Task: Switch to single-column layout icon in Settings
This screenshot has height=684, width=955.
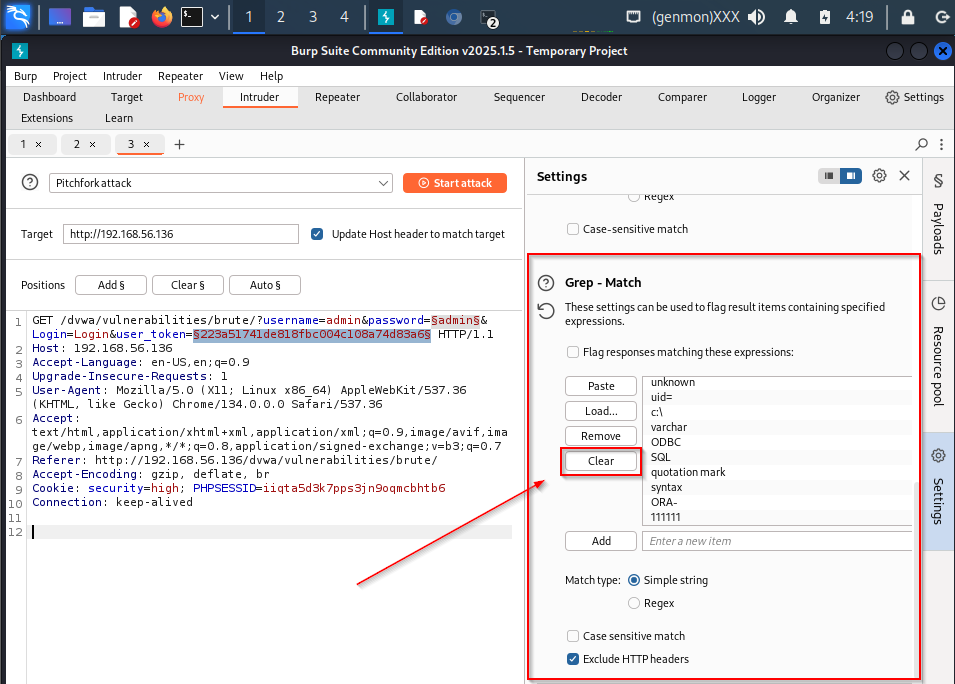Action: click(829, 176)
